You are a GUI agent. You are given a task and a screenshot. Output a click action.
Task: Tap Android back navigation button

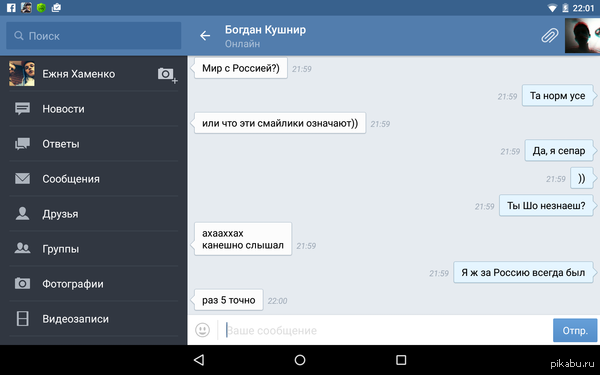[x=199, y=360]
